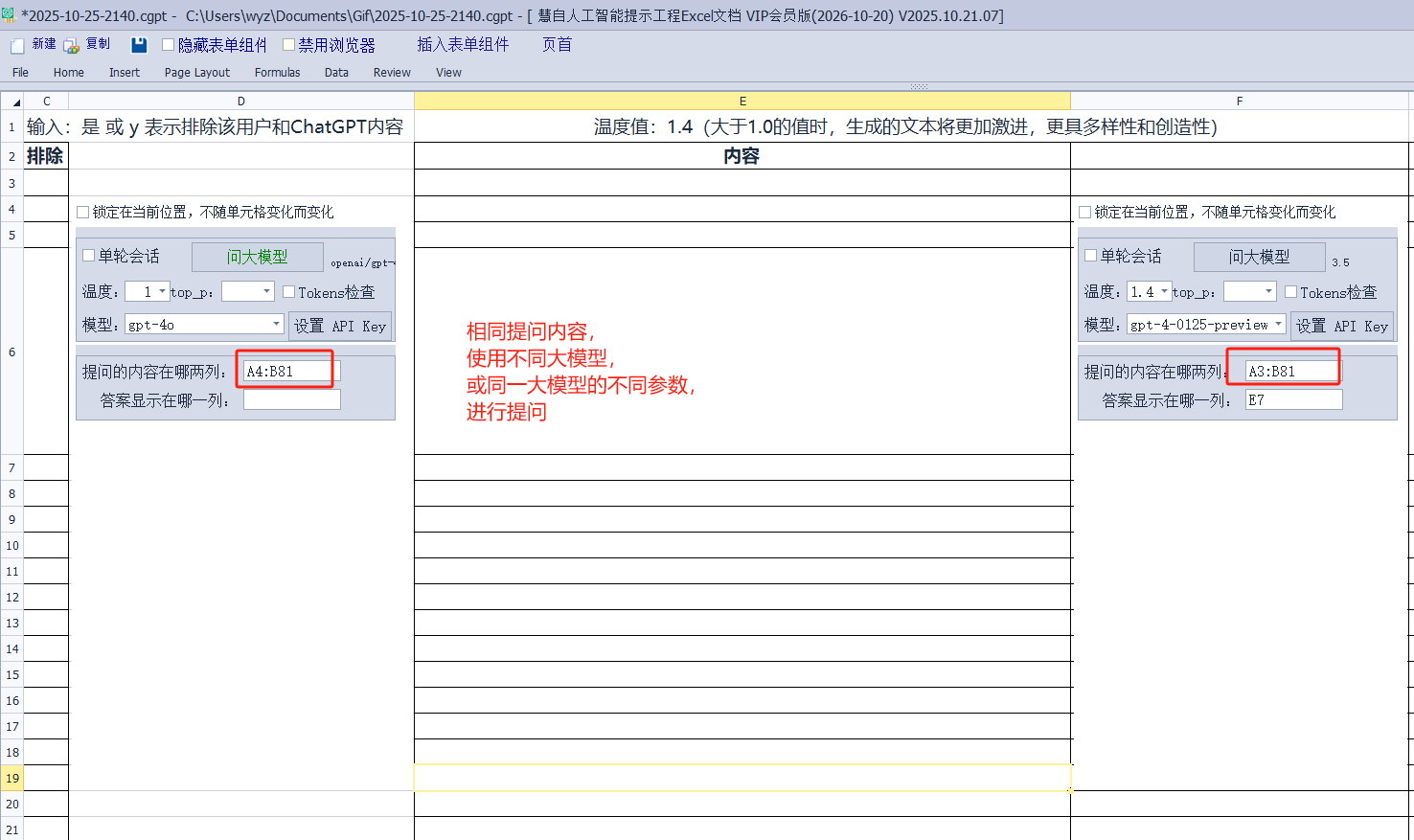This screenshot has width=1414, height=840.
Task: Click the blue floppy disk save icon
Action: (x=139, y=45)
